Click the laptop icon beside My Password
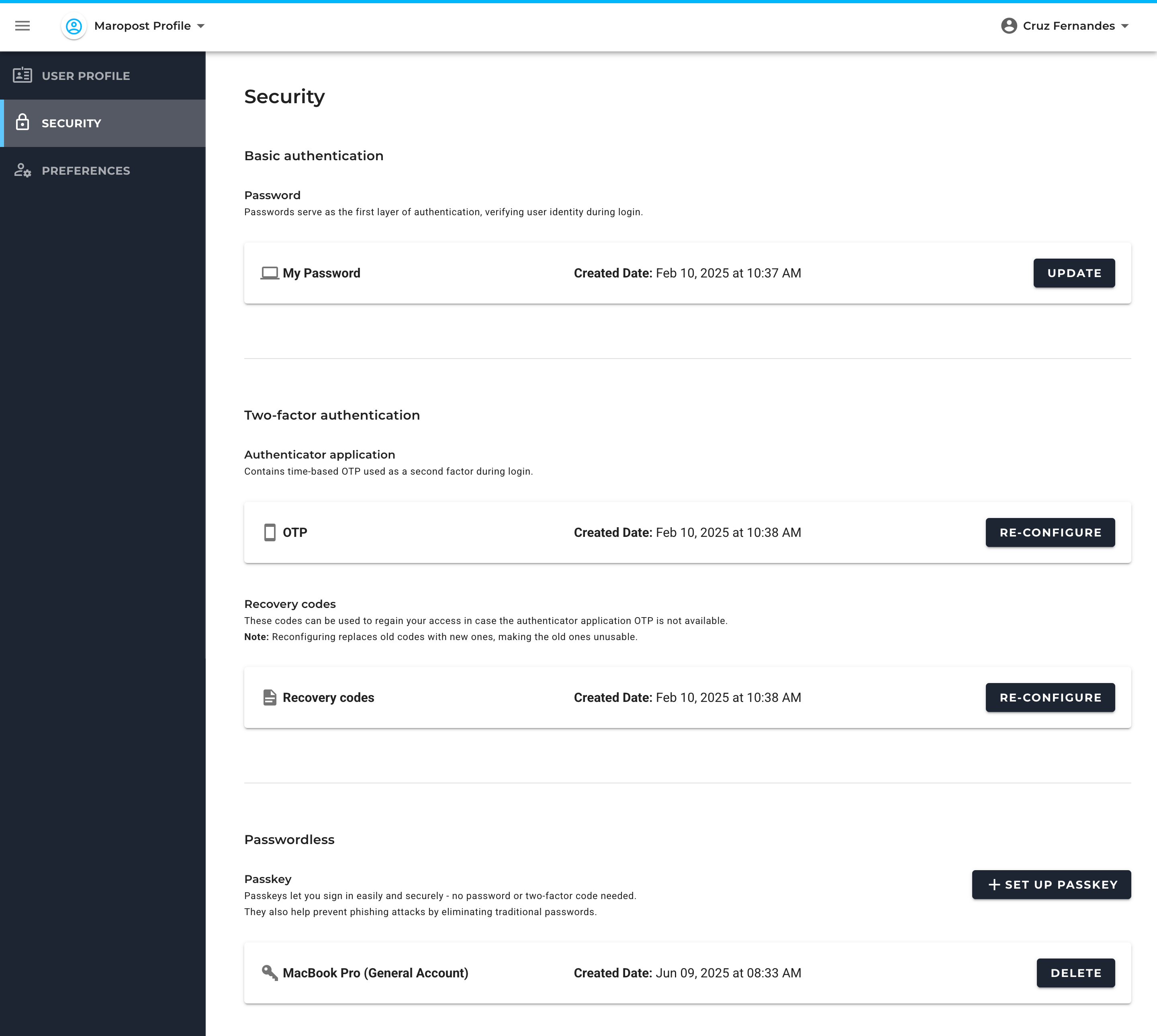 (x=269, y=273)
